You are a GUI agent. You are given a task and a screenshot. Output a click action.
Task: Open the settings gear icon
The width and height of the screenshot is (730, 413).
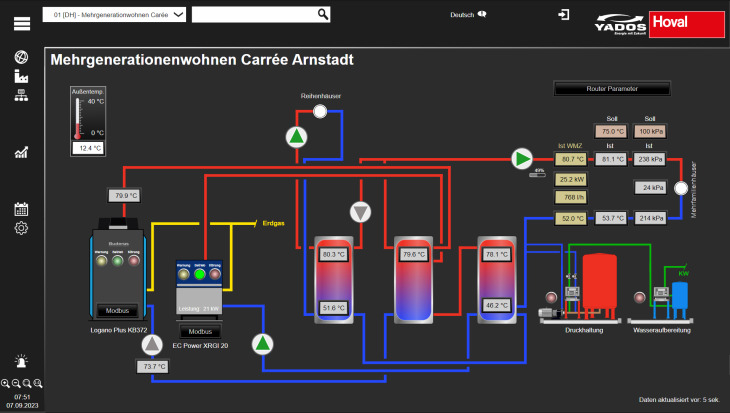click(21, 229)
